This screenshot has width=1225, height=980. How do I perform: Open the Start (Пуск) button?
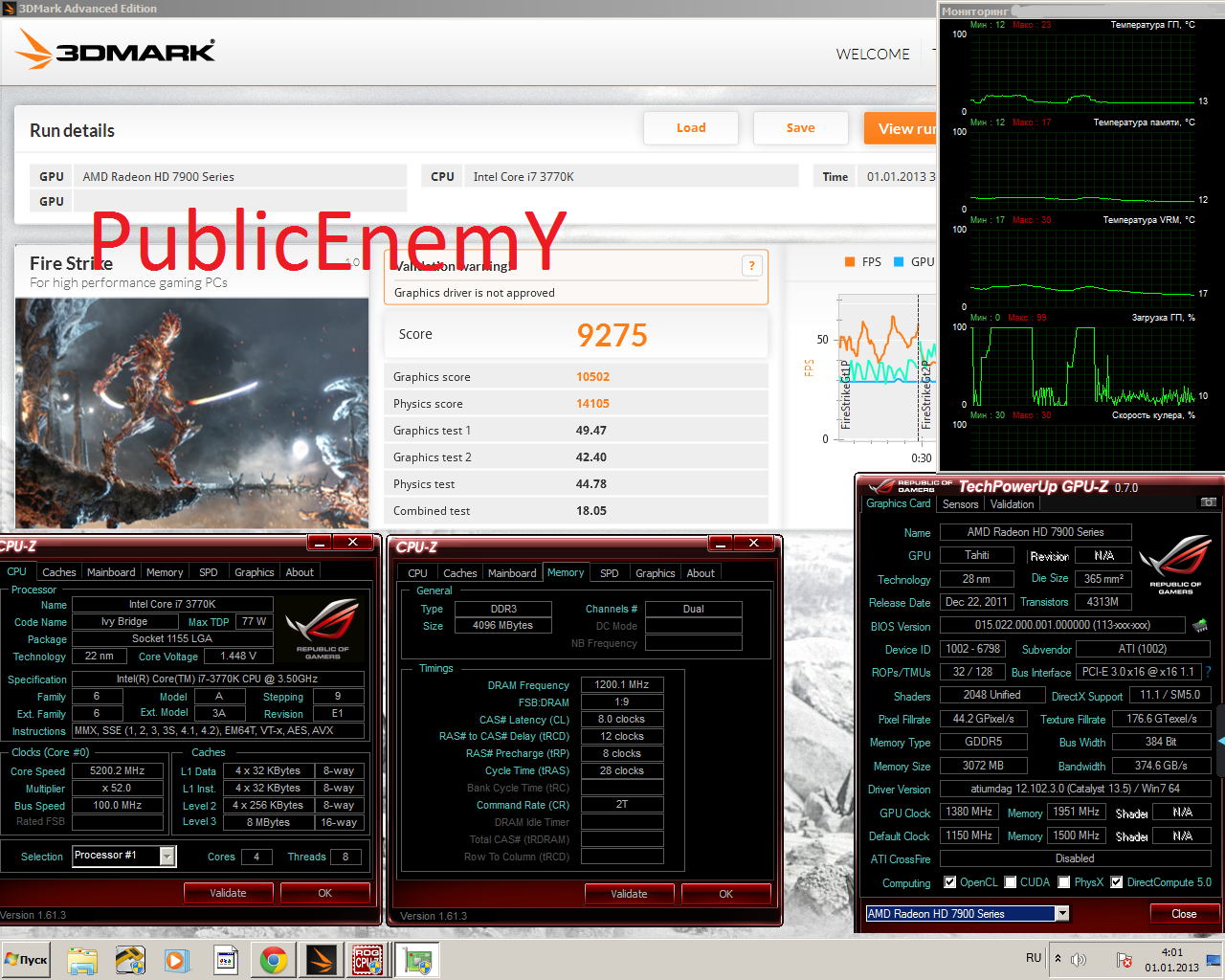[27, 959]
